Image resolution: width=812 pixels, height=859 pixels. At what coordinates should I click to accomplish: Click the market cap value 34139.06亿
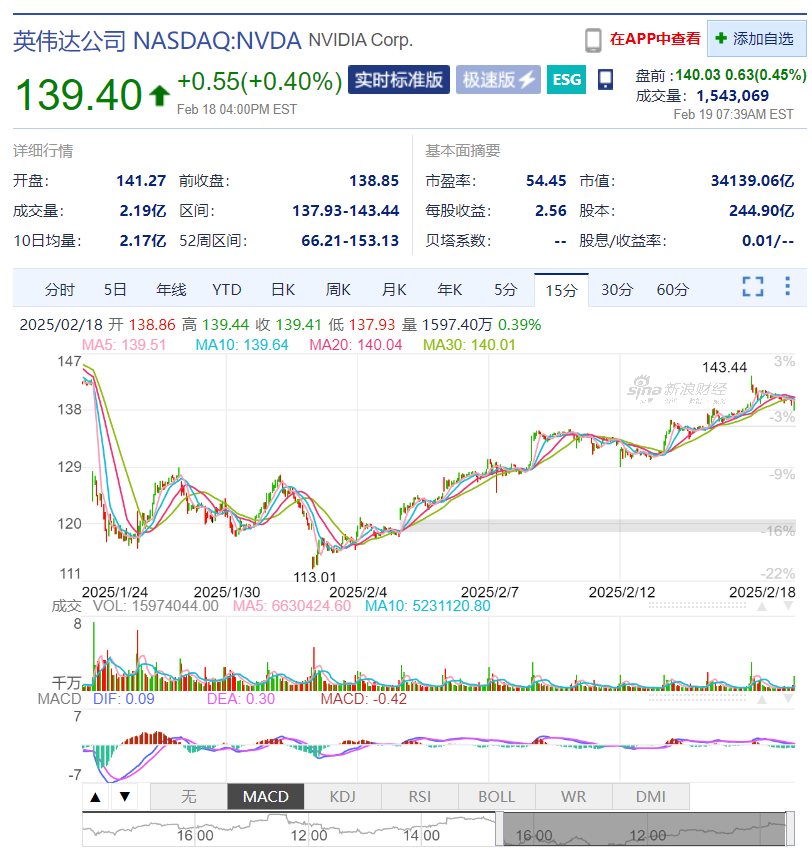[x=753, y=181]
